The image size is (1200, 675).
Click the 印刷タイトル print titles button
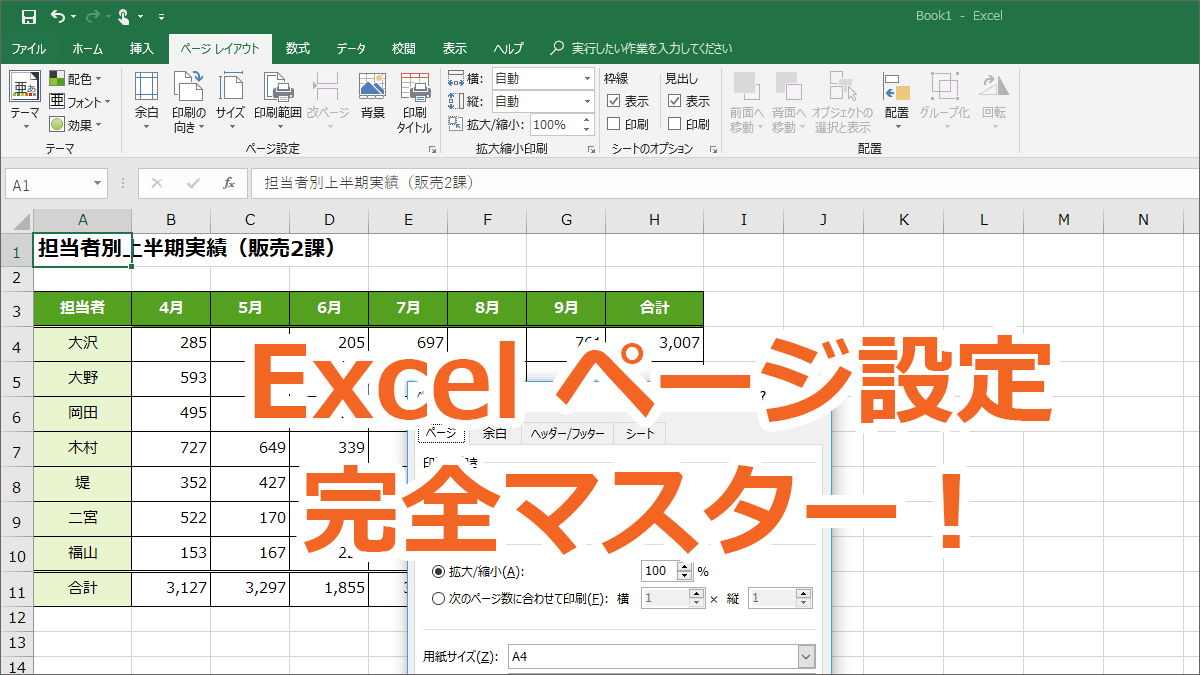pos(414,102)
